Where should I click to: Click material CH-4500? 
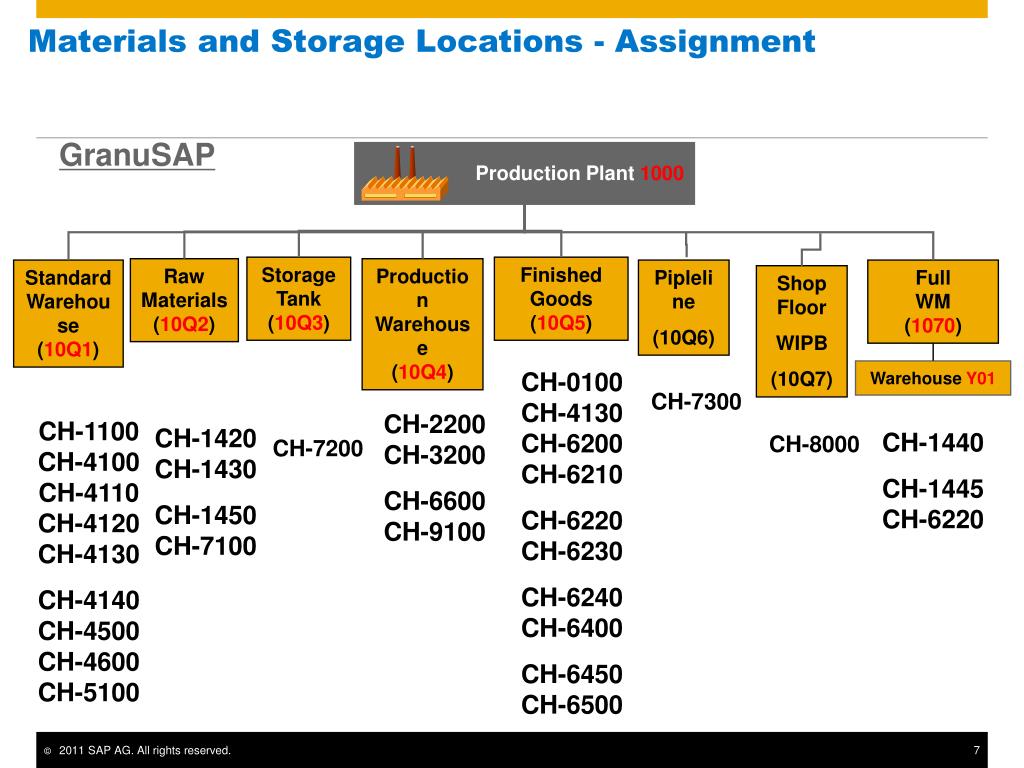[89, 631]
